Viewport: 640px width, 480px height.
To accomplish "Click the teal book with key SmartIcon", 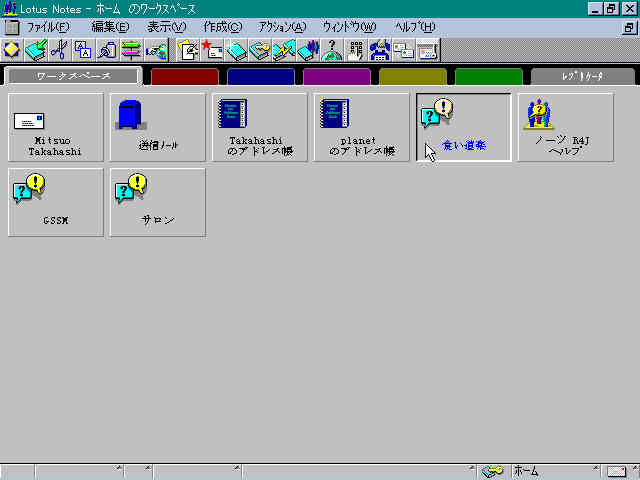I will (x=260, y=50).
